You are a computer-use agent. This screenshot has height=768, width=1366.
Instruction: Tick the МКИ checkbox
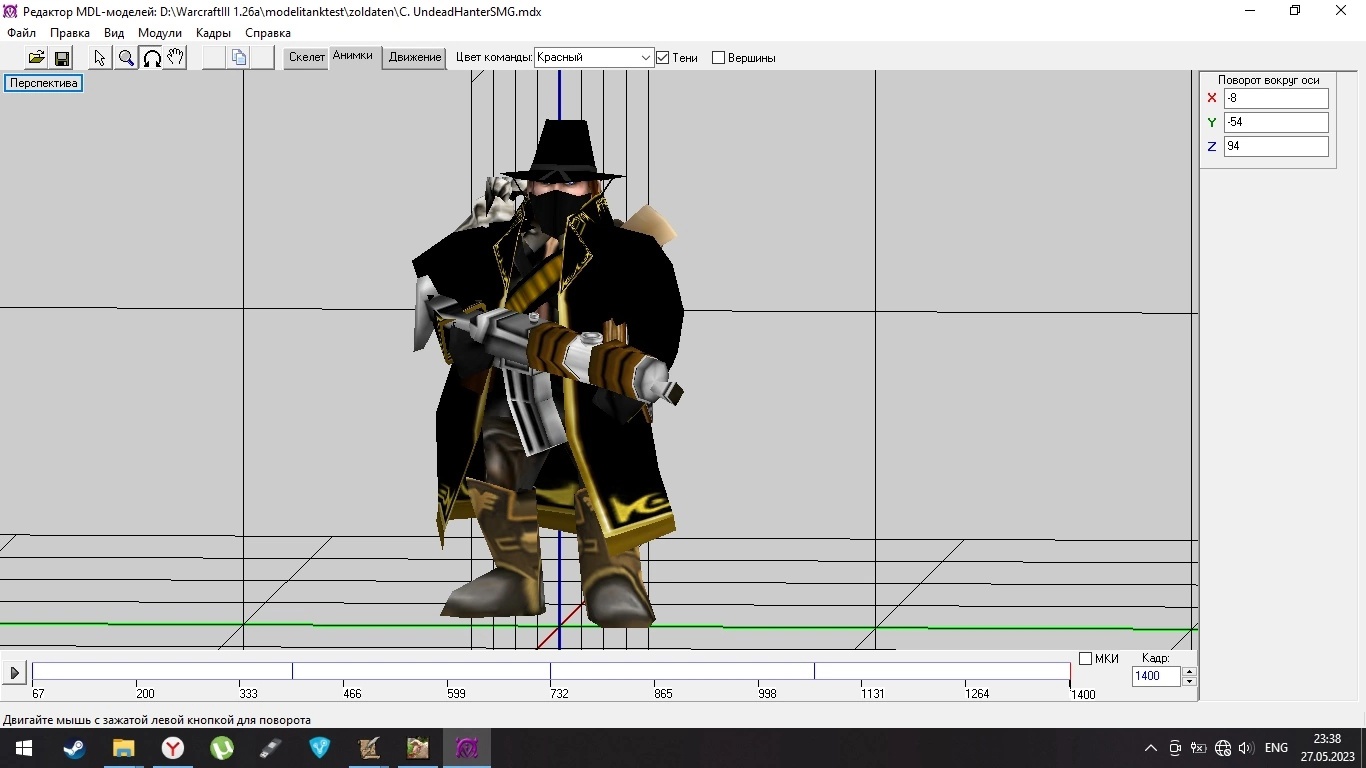point(1085,659)
